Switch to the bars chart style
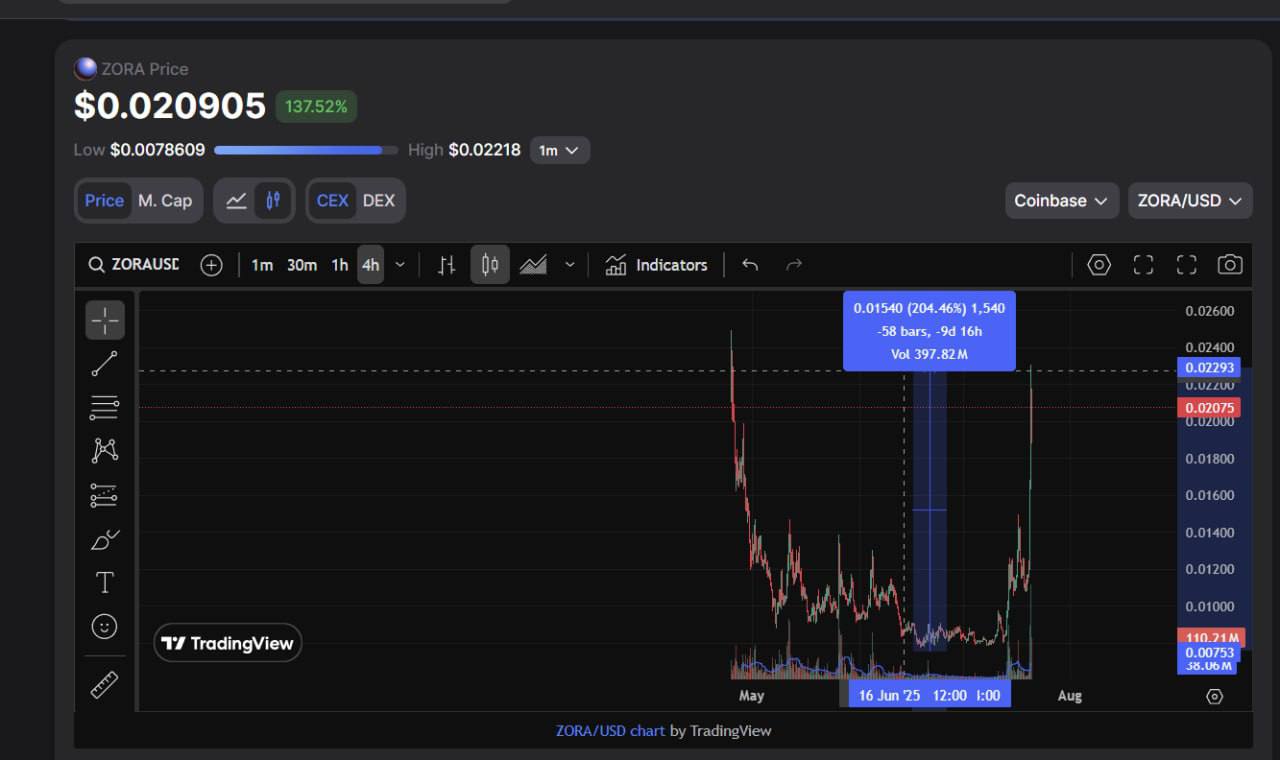This screenshot has width=1280, height=760. 446,265
